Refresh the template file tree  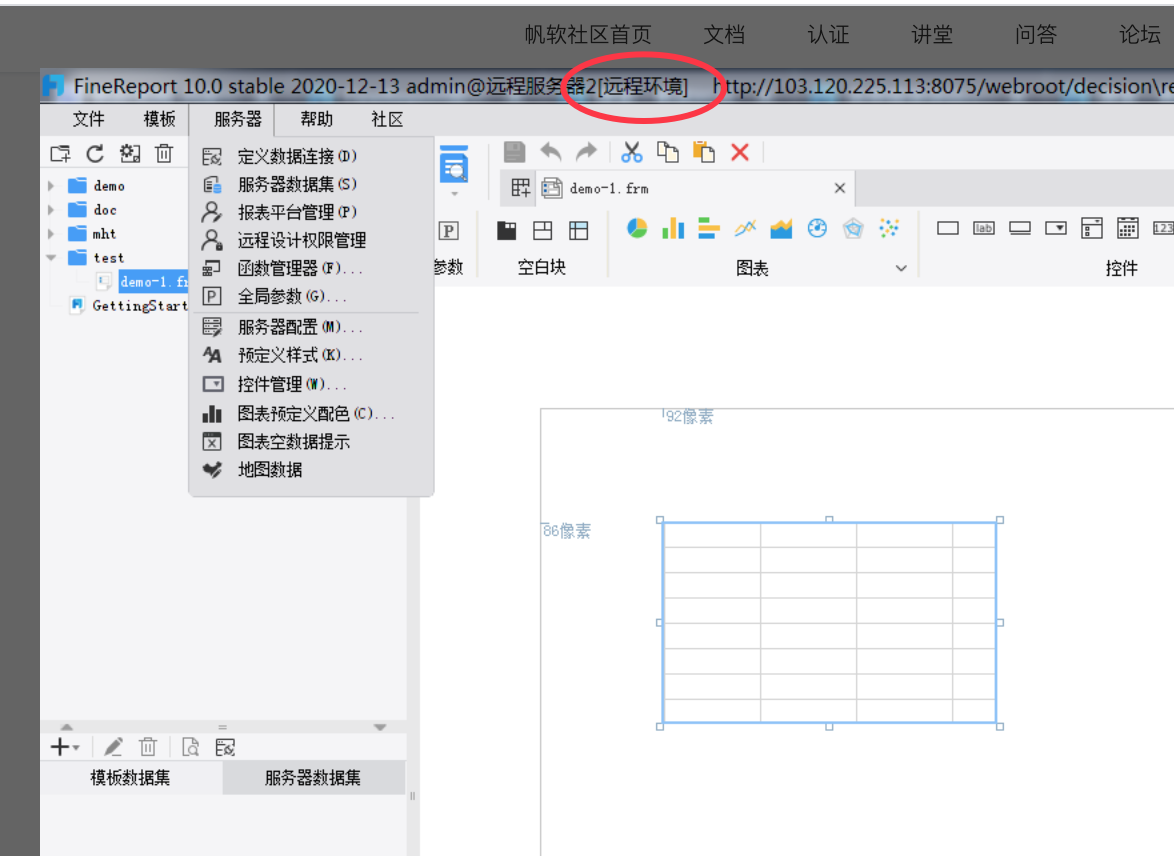click(95, 154)
